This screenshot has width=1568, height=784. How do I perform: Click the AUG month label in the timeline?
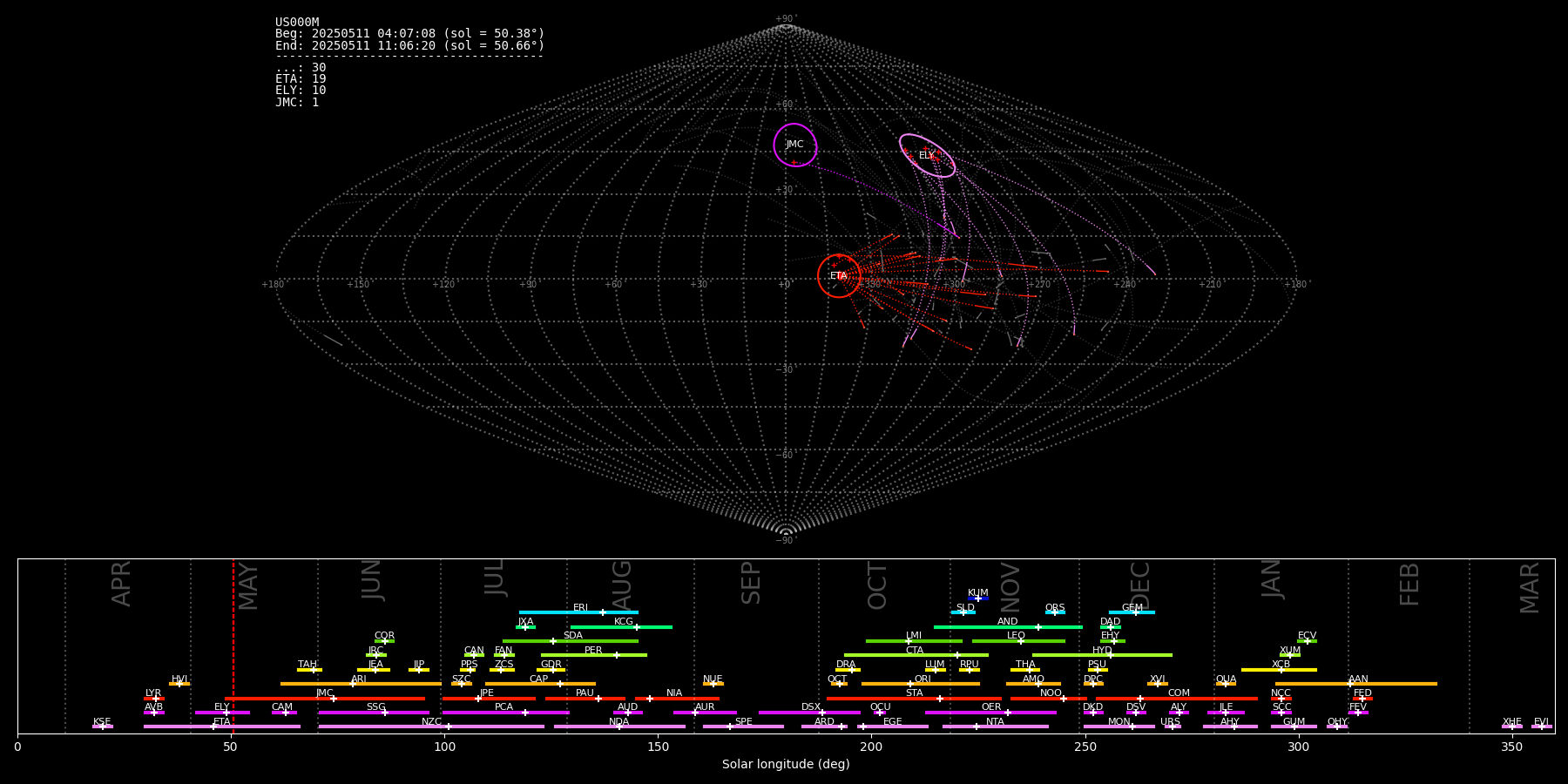pos(622,584)
